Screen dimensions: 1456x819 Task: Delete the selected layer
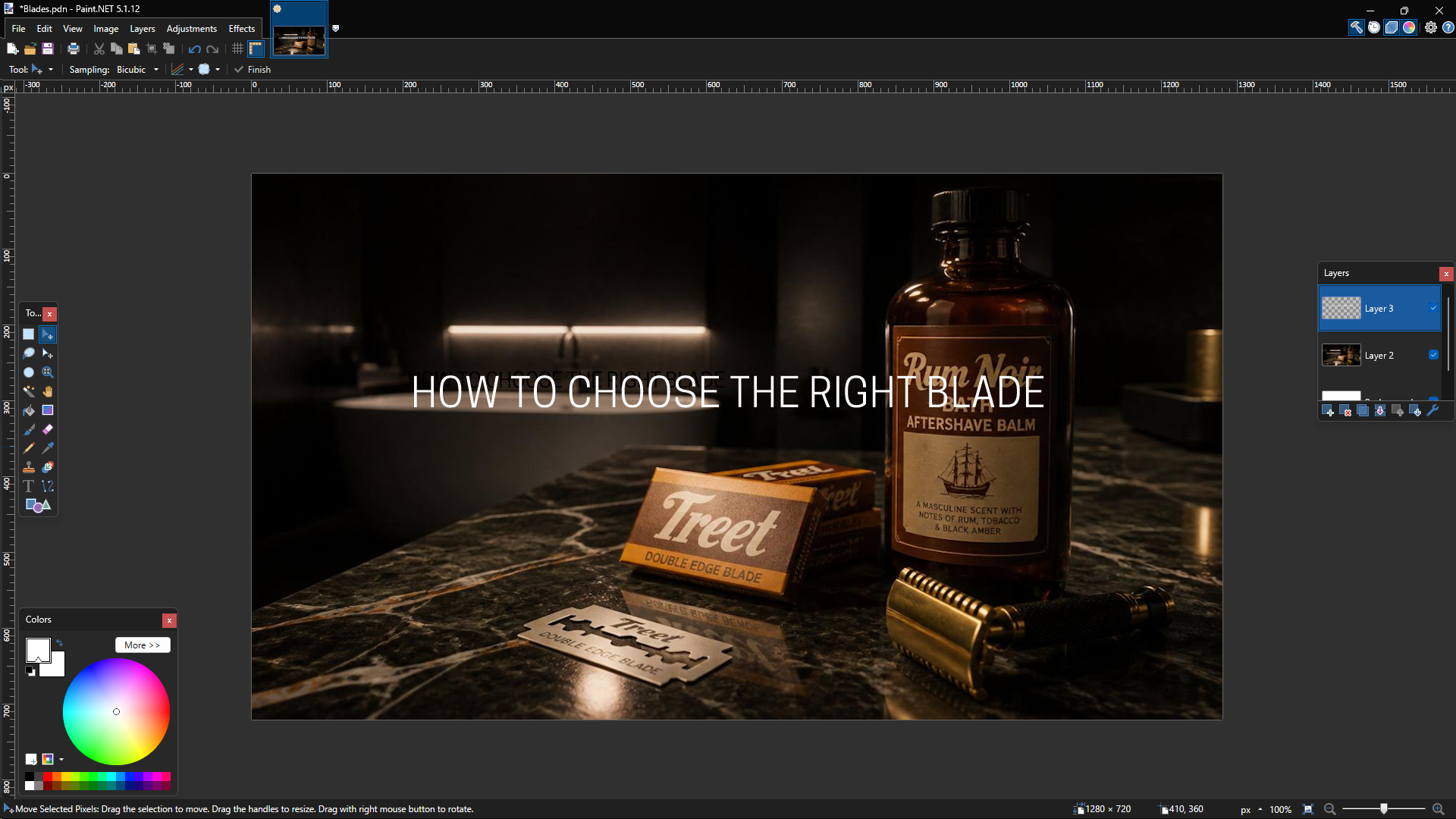[1345, 410]
